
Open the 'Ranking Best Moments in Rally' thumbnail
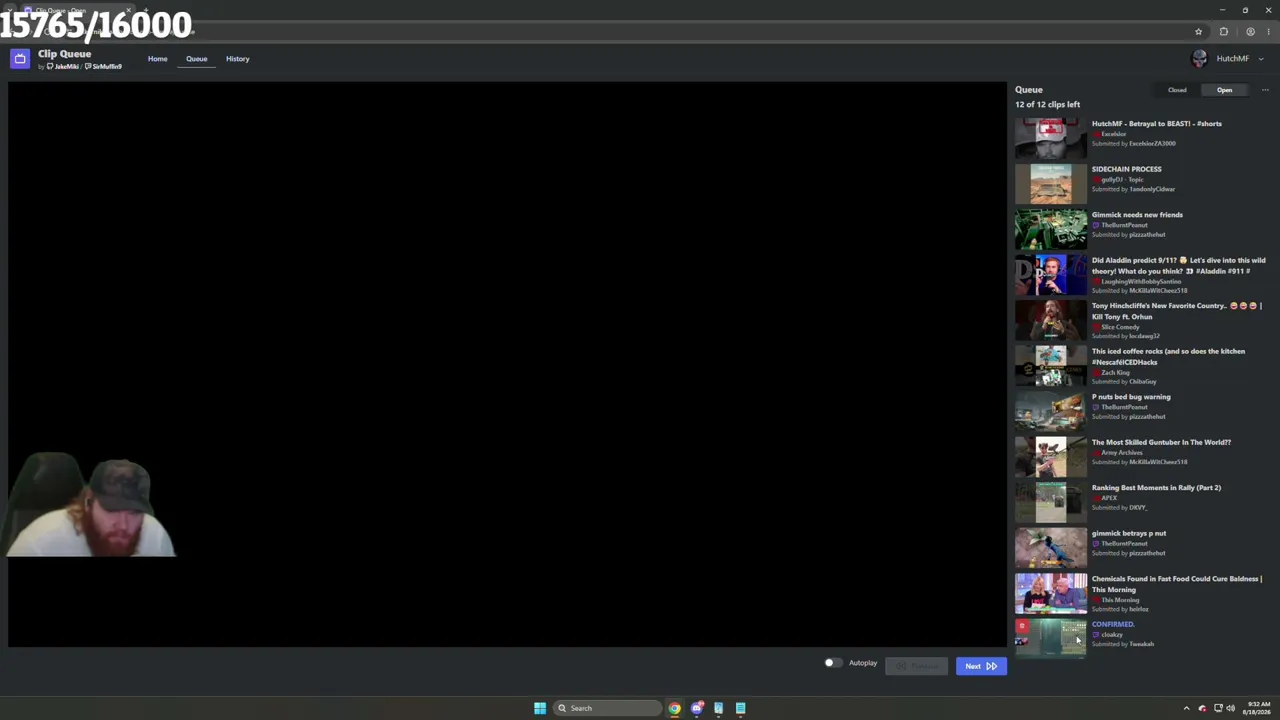point(1051,502)
